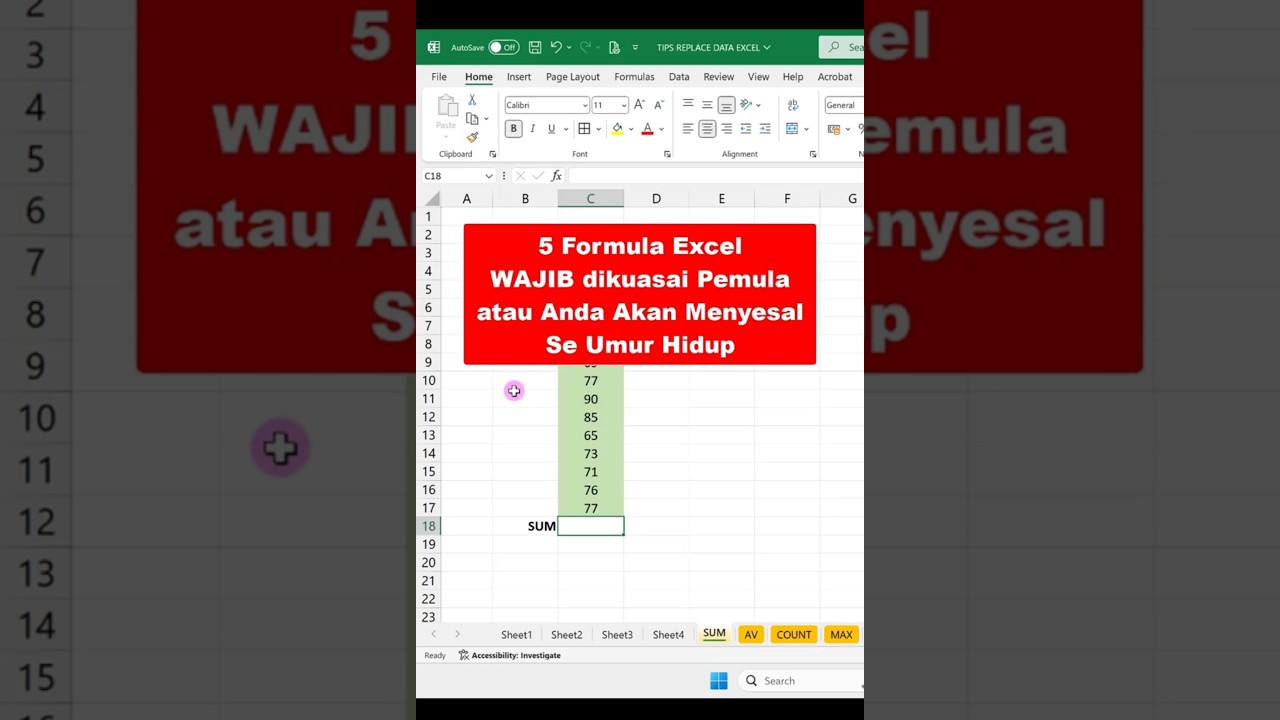Click the Undo button
Viewport: 1280px width, 720px height.
(x=557, y=47)
